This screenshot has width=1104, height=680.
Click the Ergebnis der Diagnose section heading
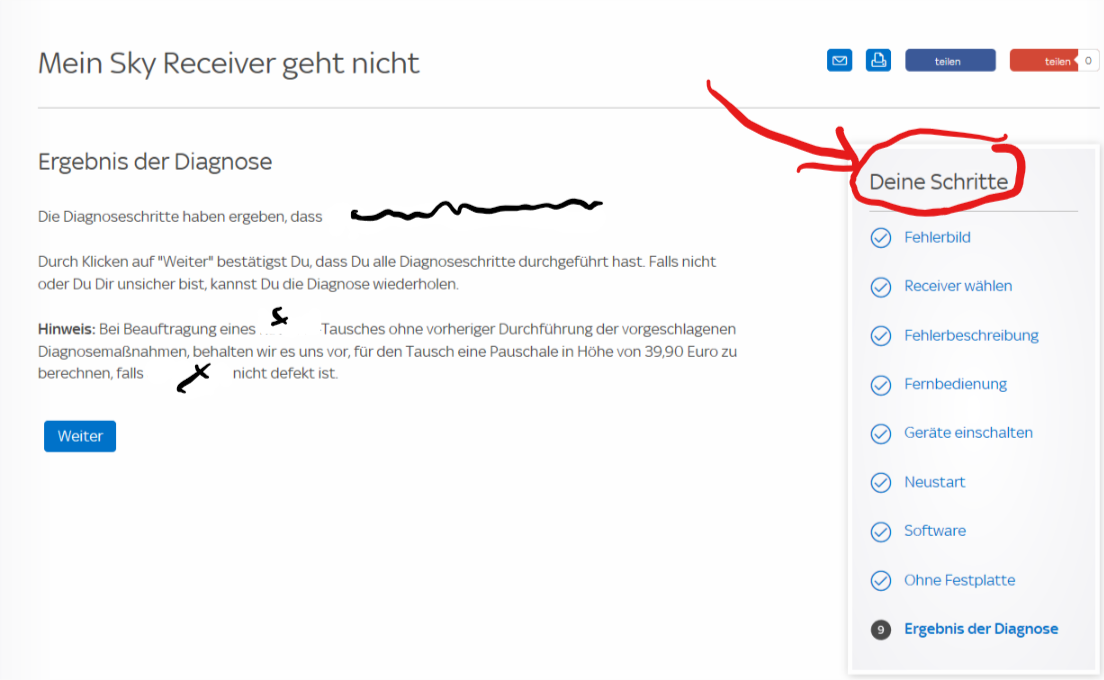pos(155,161)
